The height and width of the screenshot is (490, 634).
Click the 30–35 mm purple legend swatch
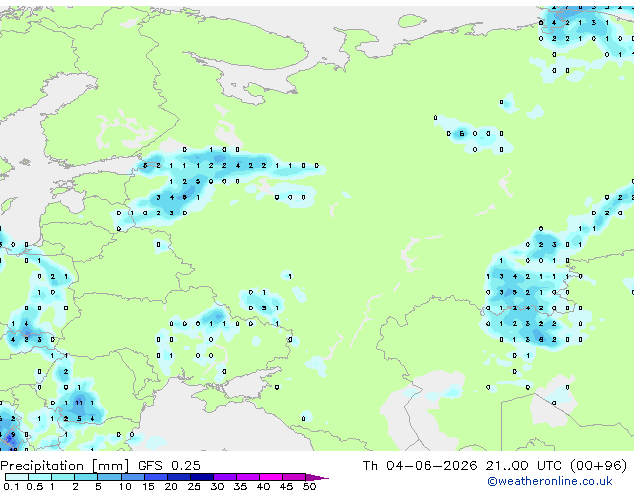pyautogui.click(x=224, y=477)
